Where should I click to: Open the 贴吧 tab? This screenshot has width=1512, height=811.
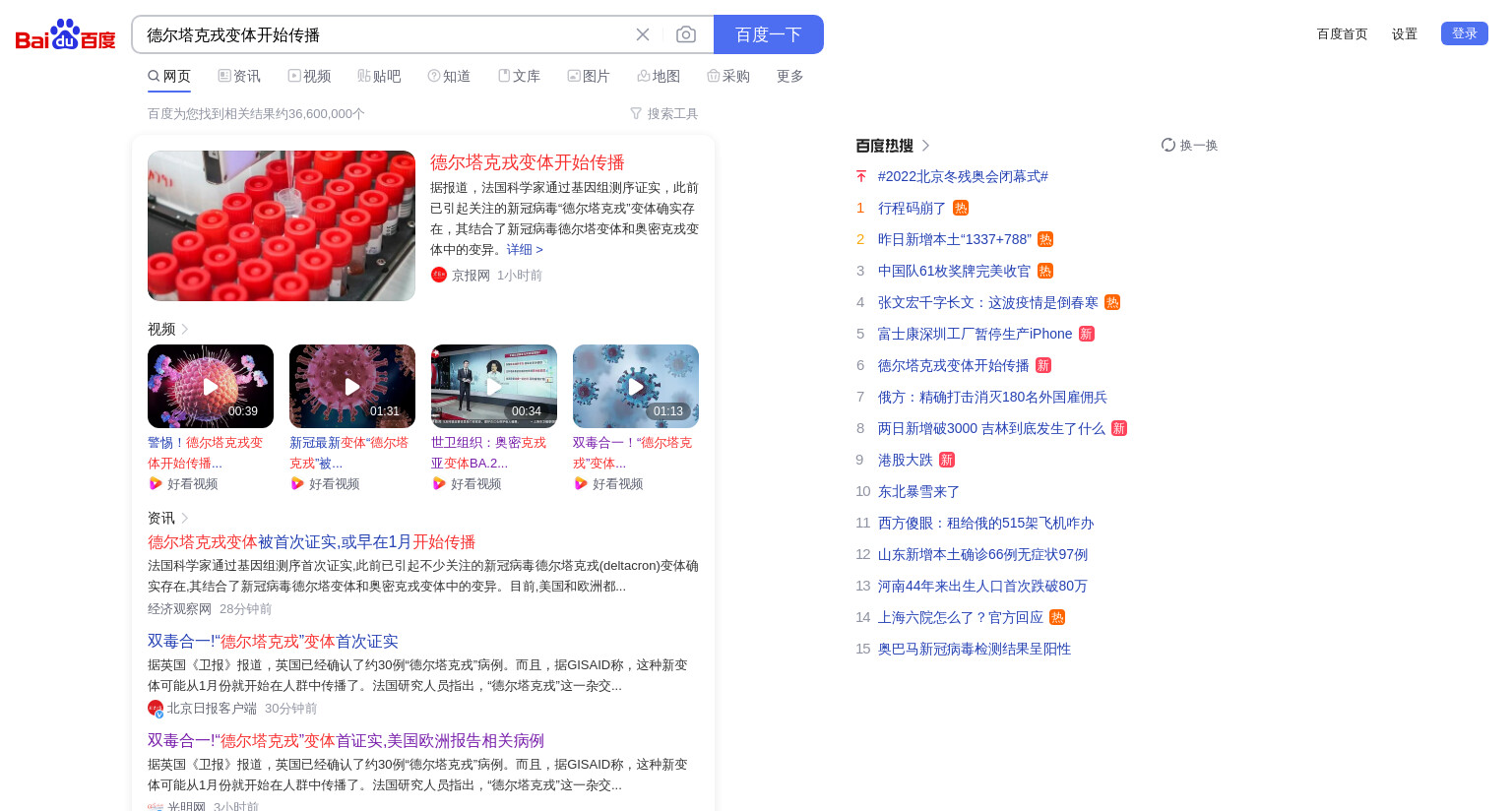click(379, 76)
